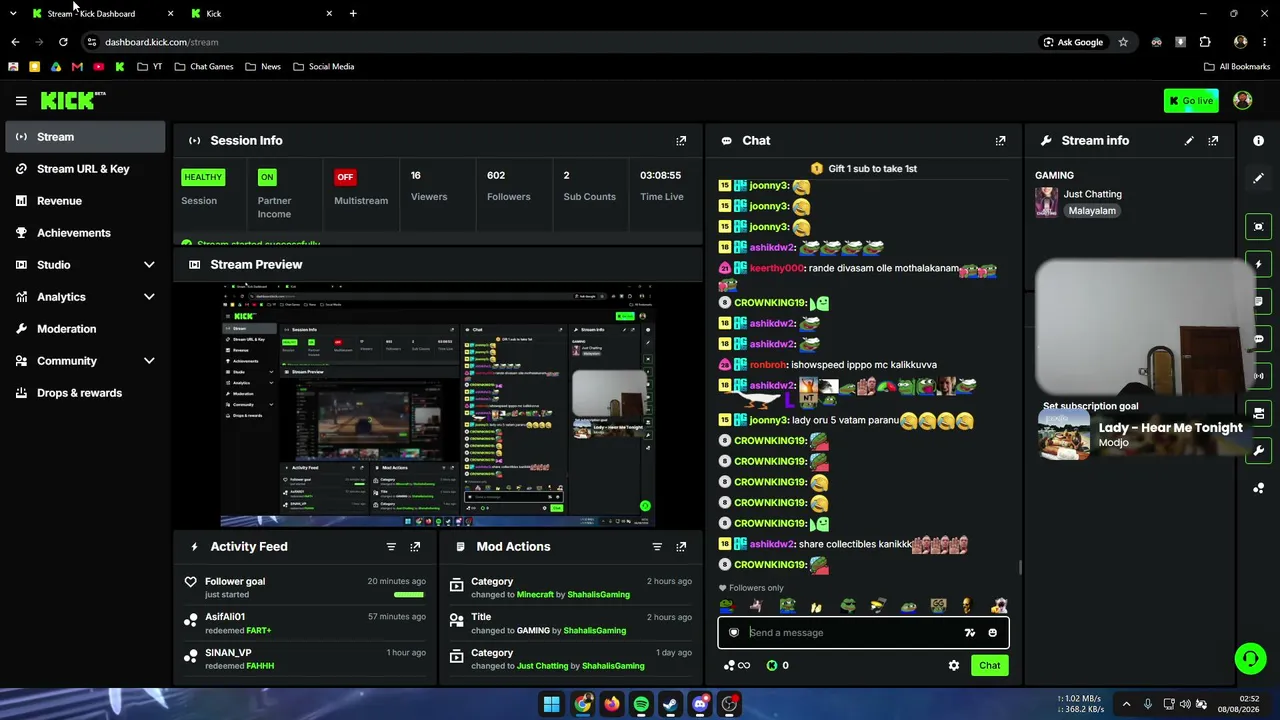Pop out the Mod Actions panel

coord(681,547)
